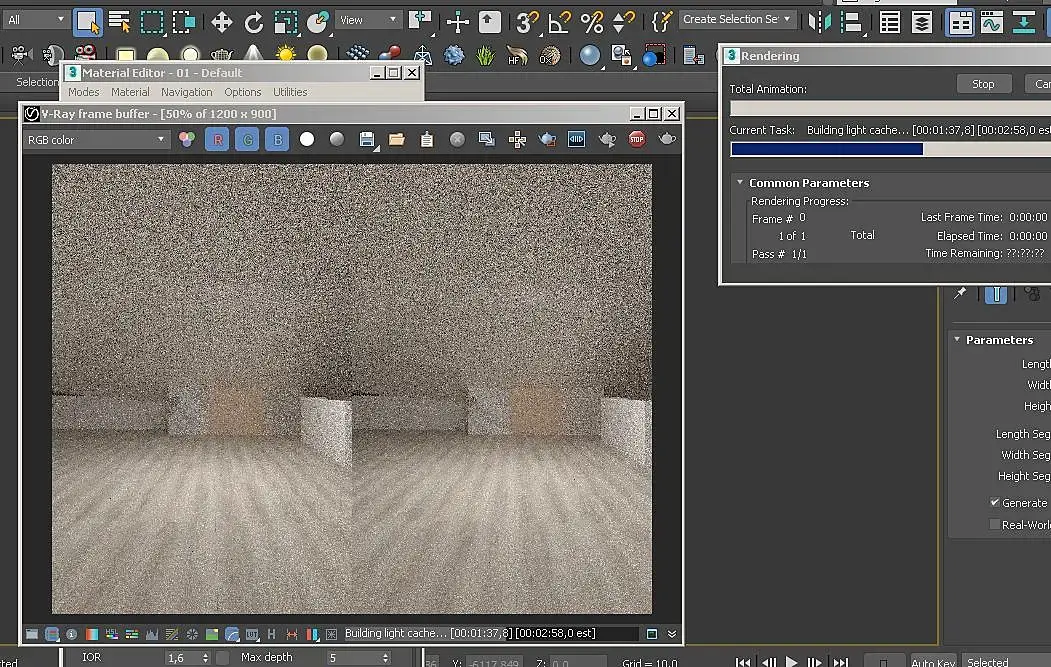Open the RGB color channel dropdown

(x=97, y=140)
